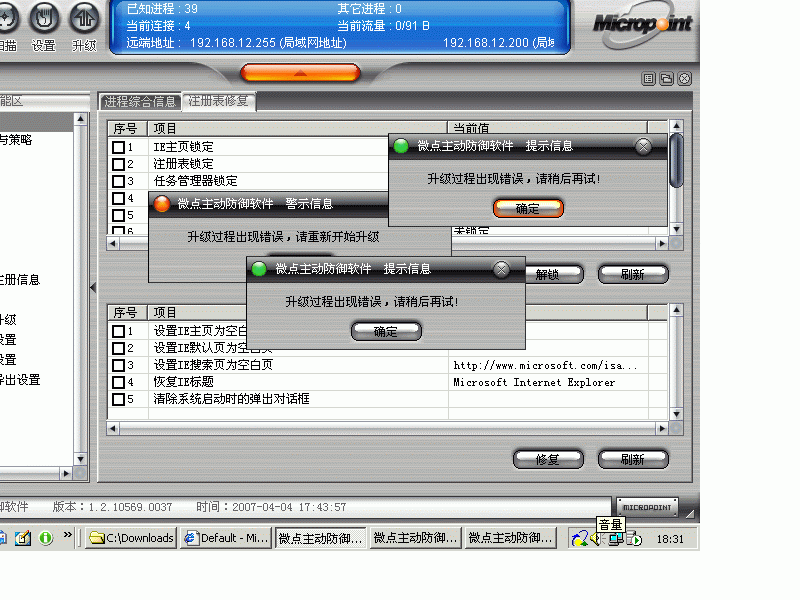Collapse the top panel with the orange arrow button
800x600 pixels.
pos(300,73)
